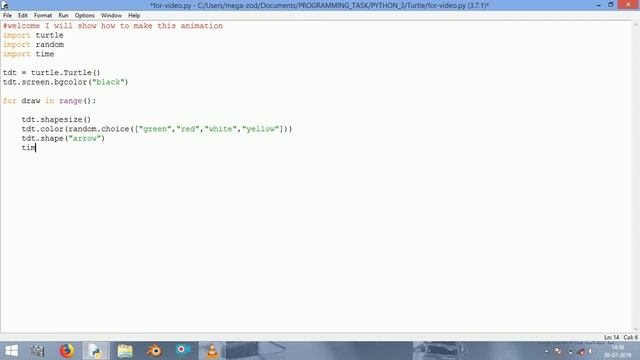Open the Options menu
Image resolution: width=640 pixels, height=360 pixels.
point(84,16)
